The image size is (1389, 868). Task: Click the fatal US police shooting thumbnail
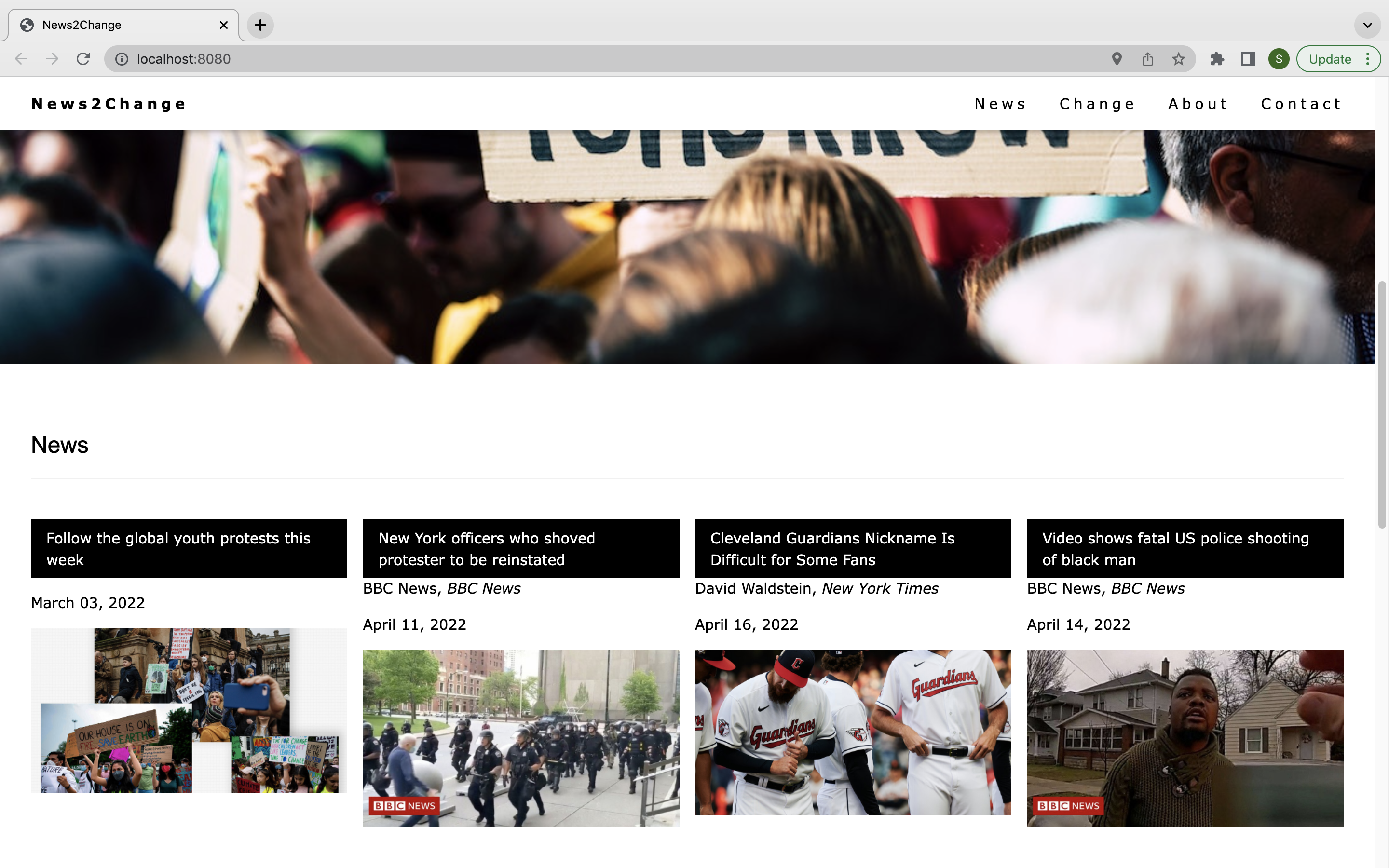(1185, 738)
